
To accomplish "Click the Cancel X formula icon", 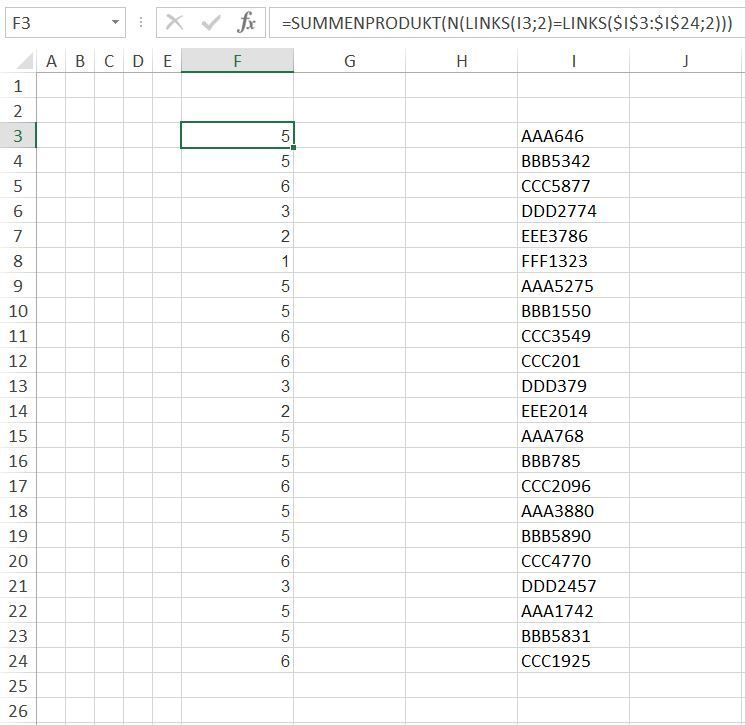I will pyautogui.click(x=174, y=22).
